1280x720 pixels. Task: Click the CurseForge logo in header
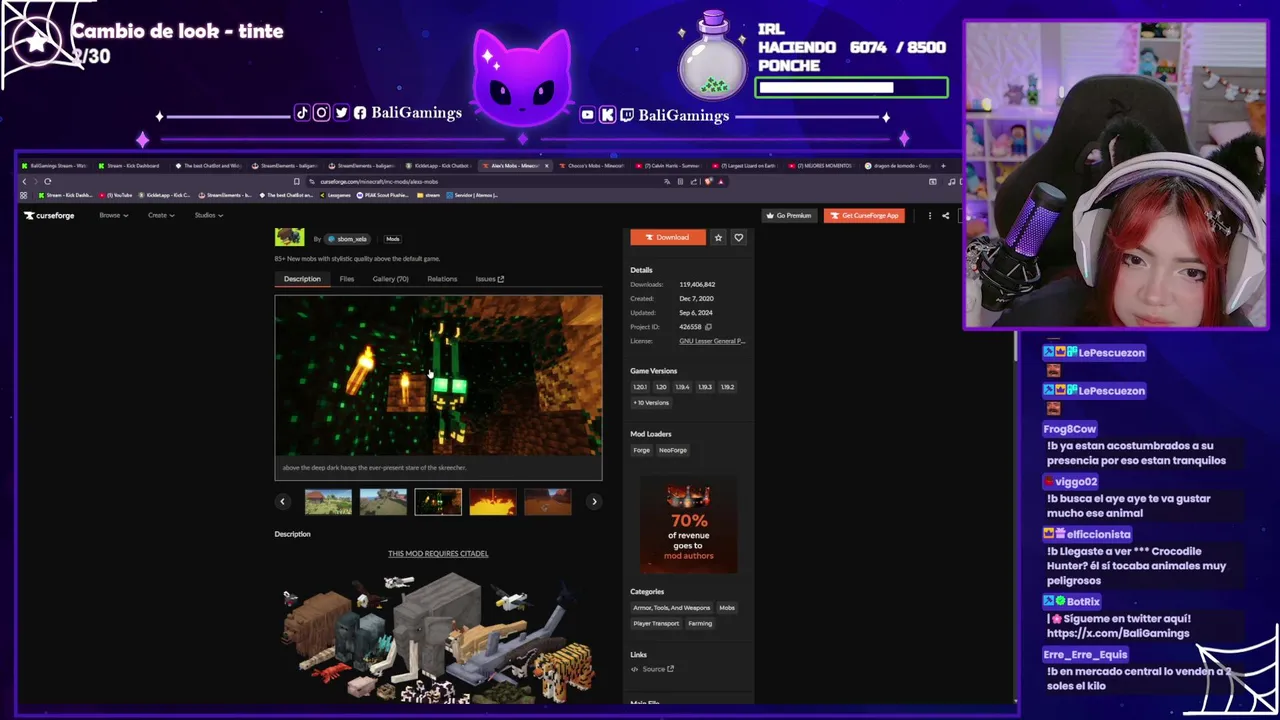49,215
